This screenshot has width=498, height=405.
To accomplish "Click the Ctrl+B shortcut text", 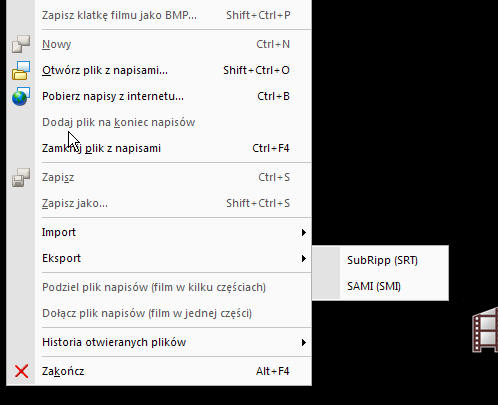I will point(273,96).
